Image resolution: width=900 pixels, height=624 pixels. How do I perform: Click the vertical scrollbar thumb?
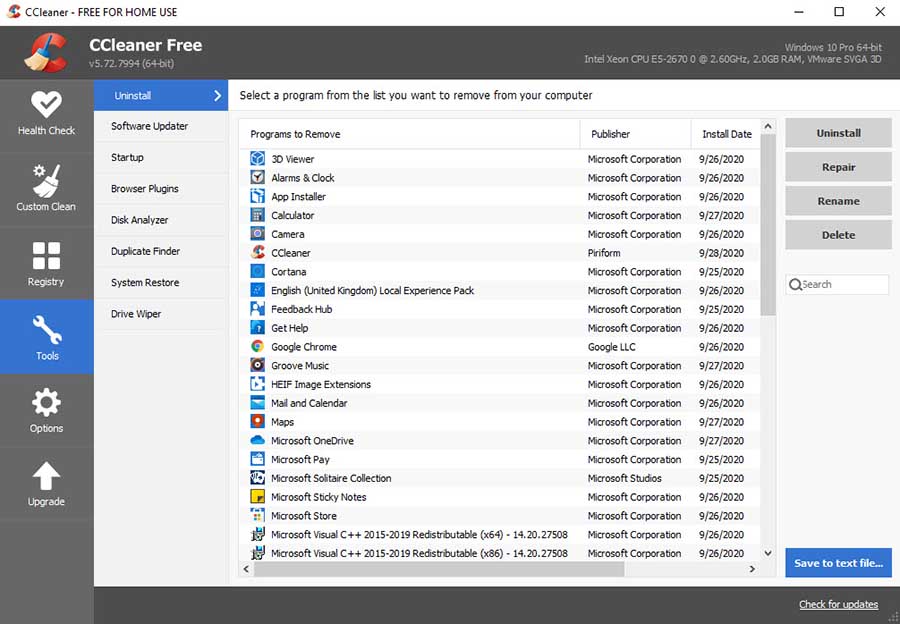pos(768,224)
